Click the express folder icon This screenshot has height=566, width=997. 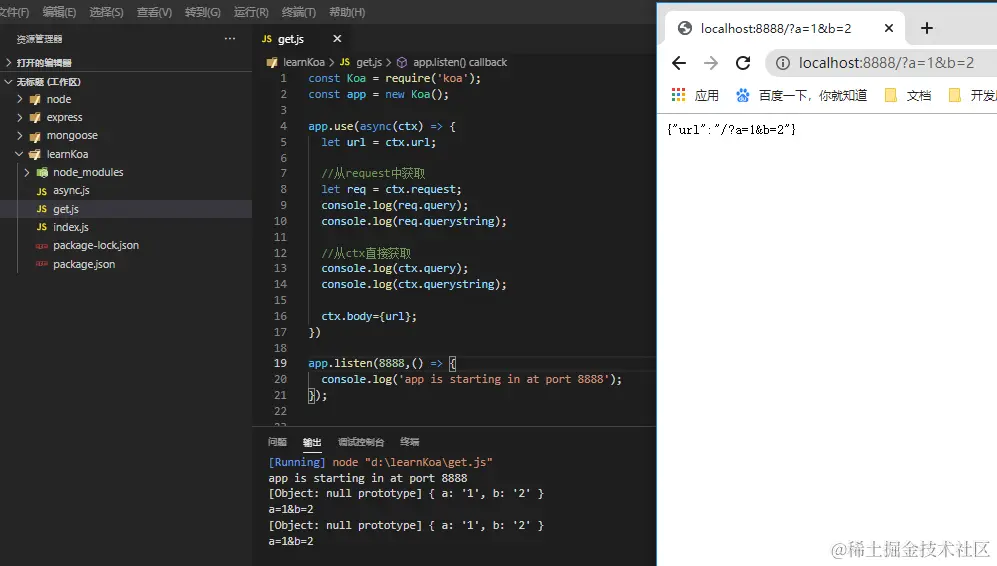[35, 117]
